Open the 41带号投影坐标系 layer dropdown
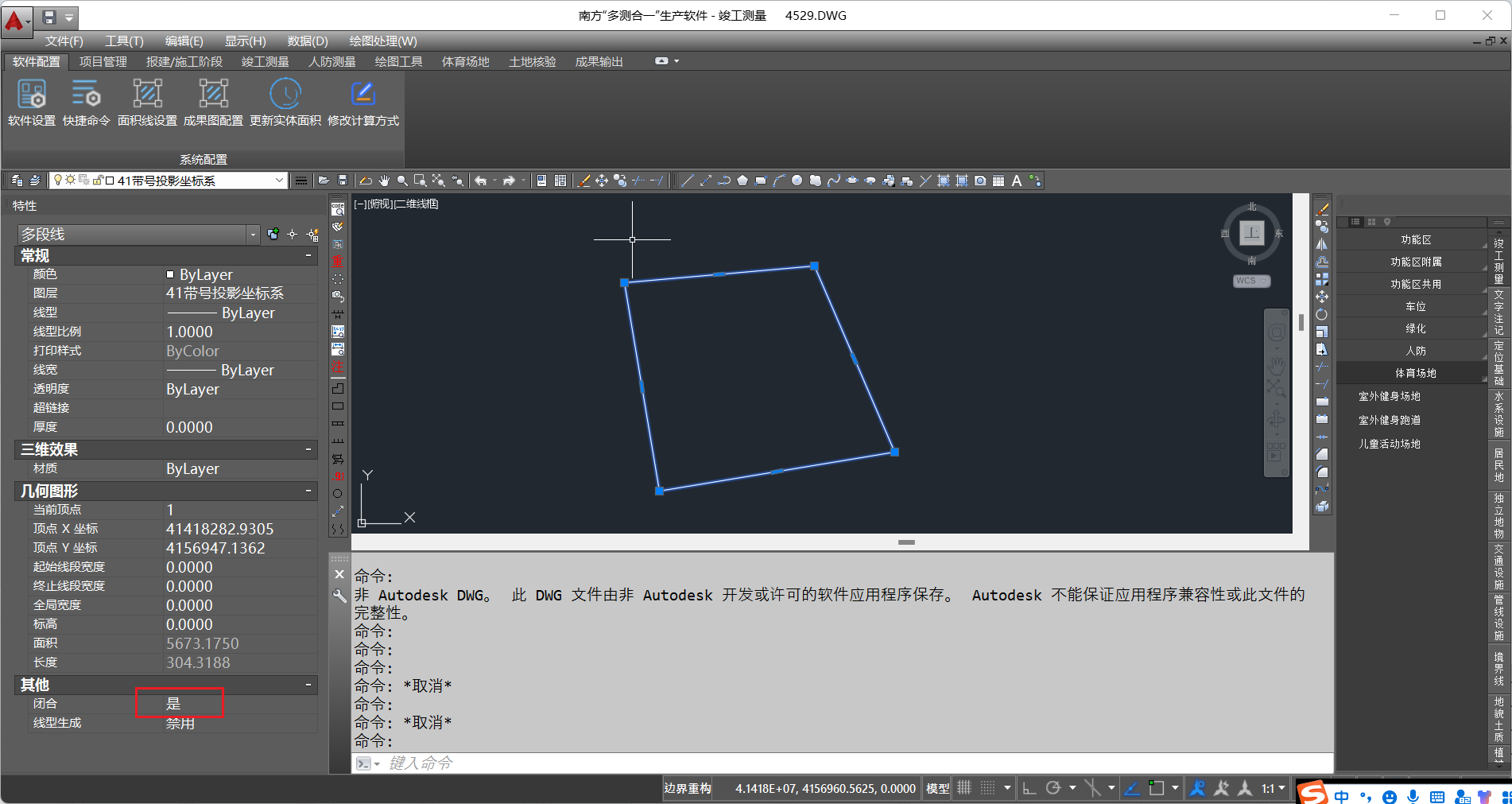 (x=280, y=180)
